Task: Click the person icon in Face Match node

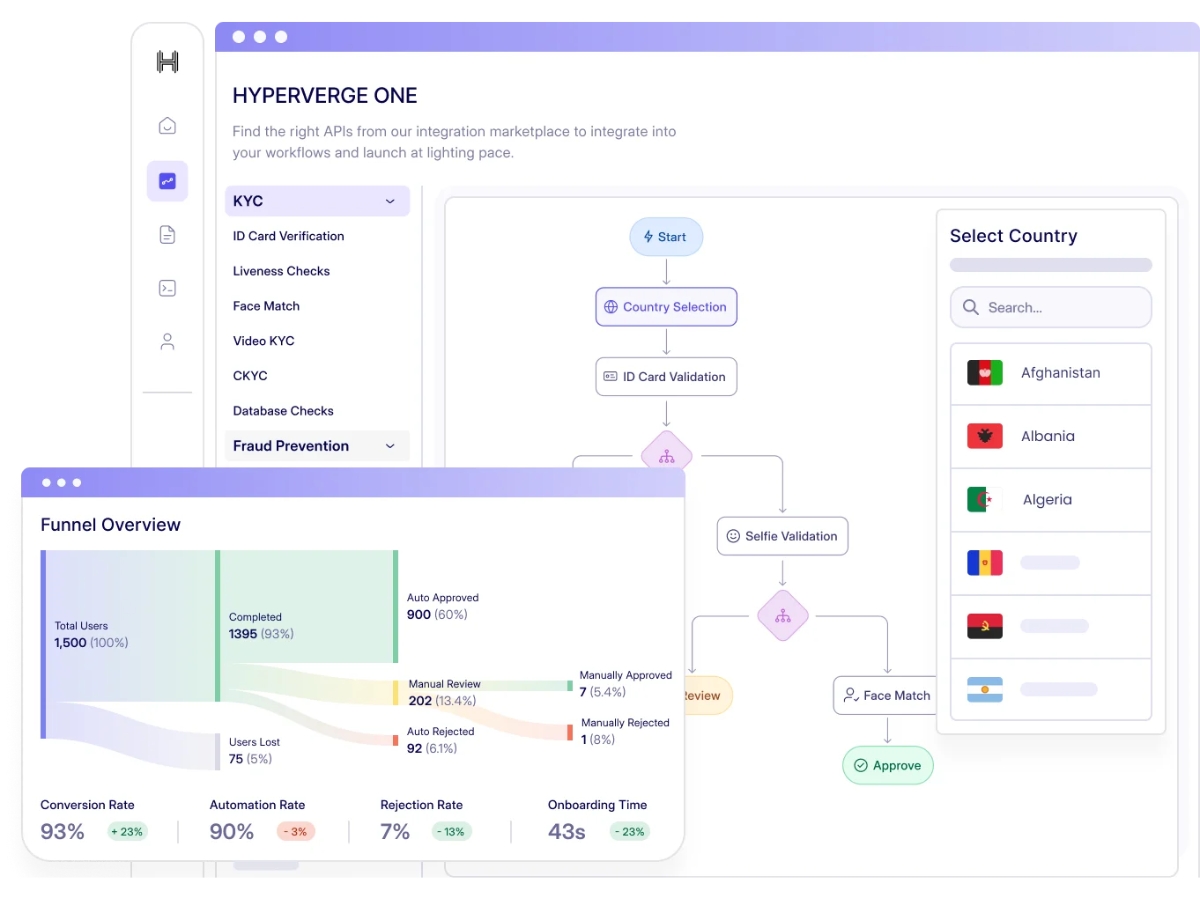Action: tap(851, 695)
